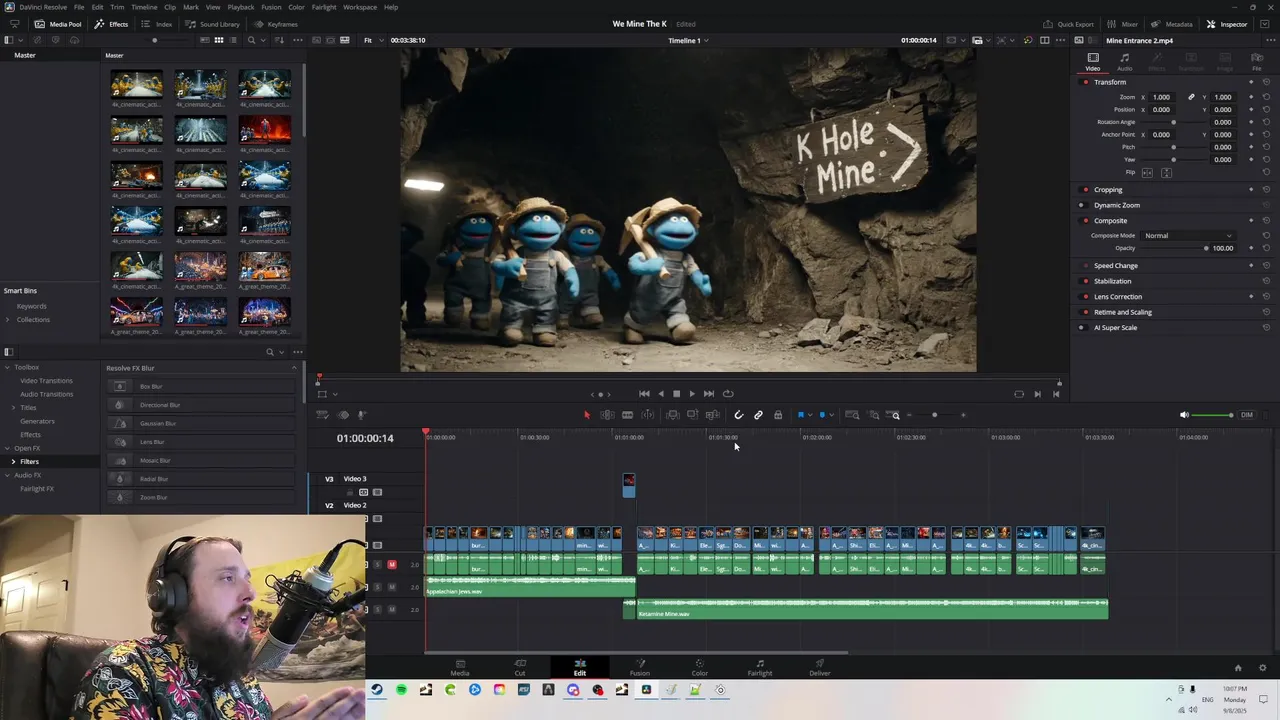Viewport: 1280px width, 720px height.
Task: Open the viewer Fit zoom dropdown
Action: click(371, 40)
